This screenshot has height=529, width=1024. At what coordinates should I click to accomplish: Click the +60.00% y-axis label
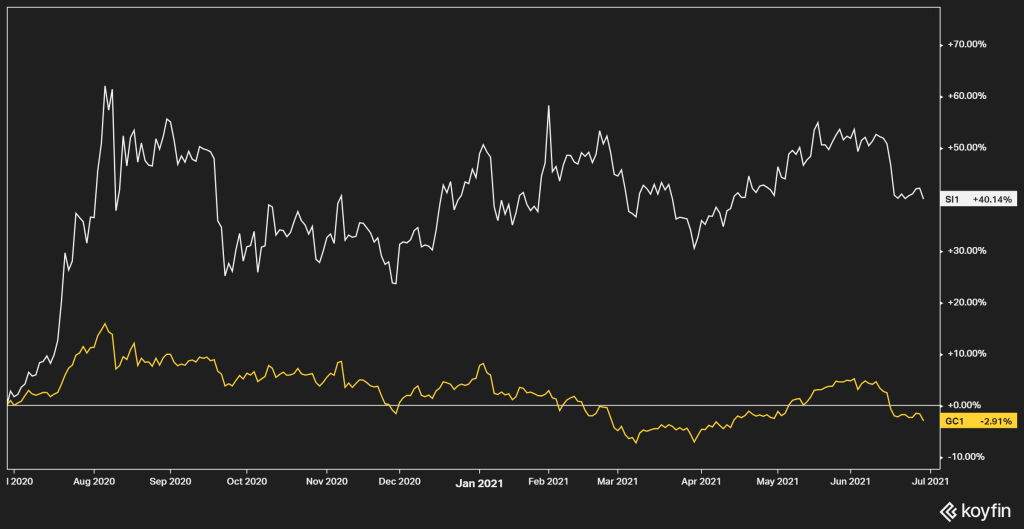[968, 96]
